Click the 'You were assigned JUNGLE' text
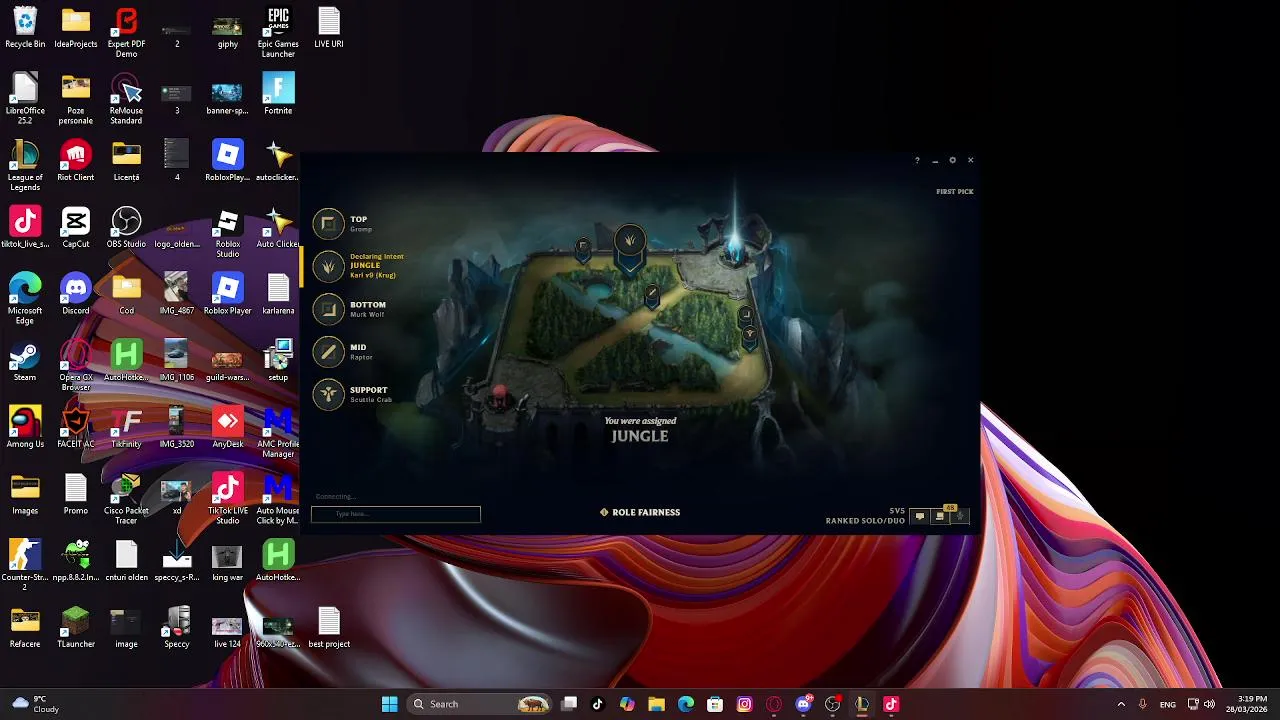This screenshot has width=1280, height=720. [x=640, y=430]
